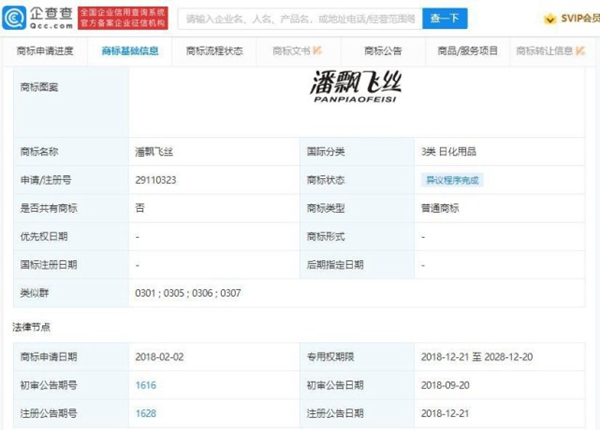
Task: Click the 普通商标 trademark type value
Action: (x=440, y=208)
